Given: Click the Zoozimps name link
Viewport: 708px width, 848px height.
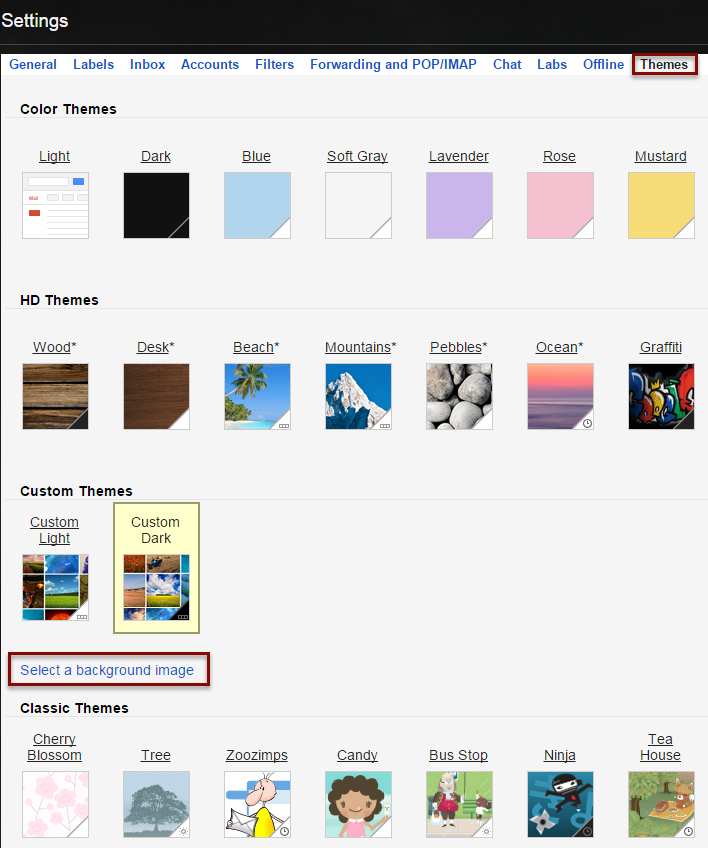Looking at the screenshot, I should click(x=256, y=755).
